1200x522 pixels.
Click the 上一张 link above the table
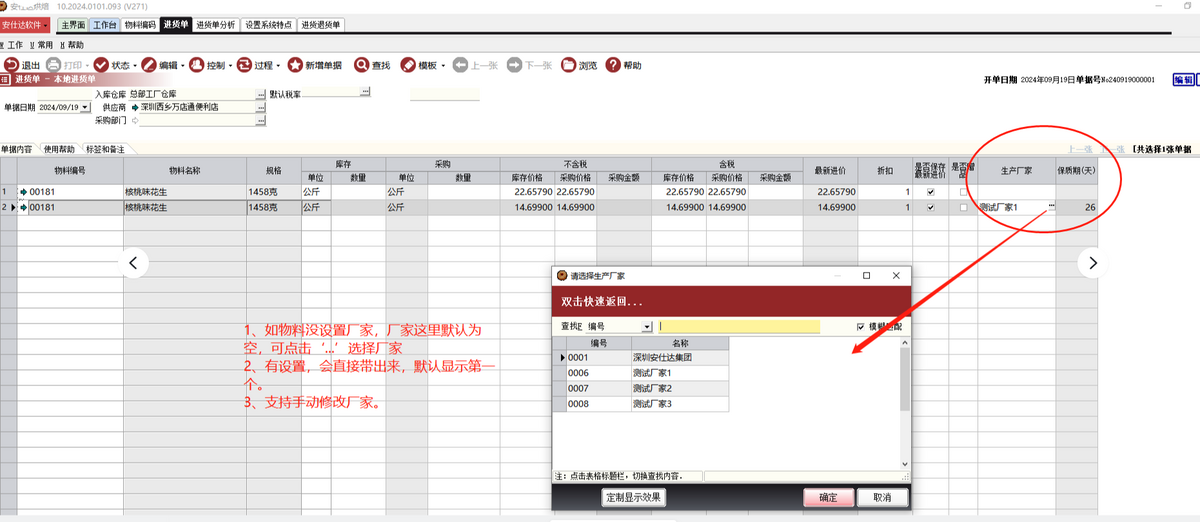1079,148
